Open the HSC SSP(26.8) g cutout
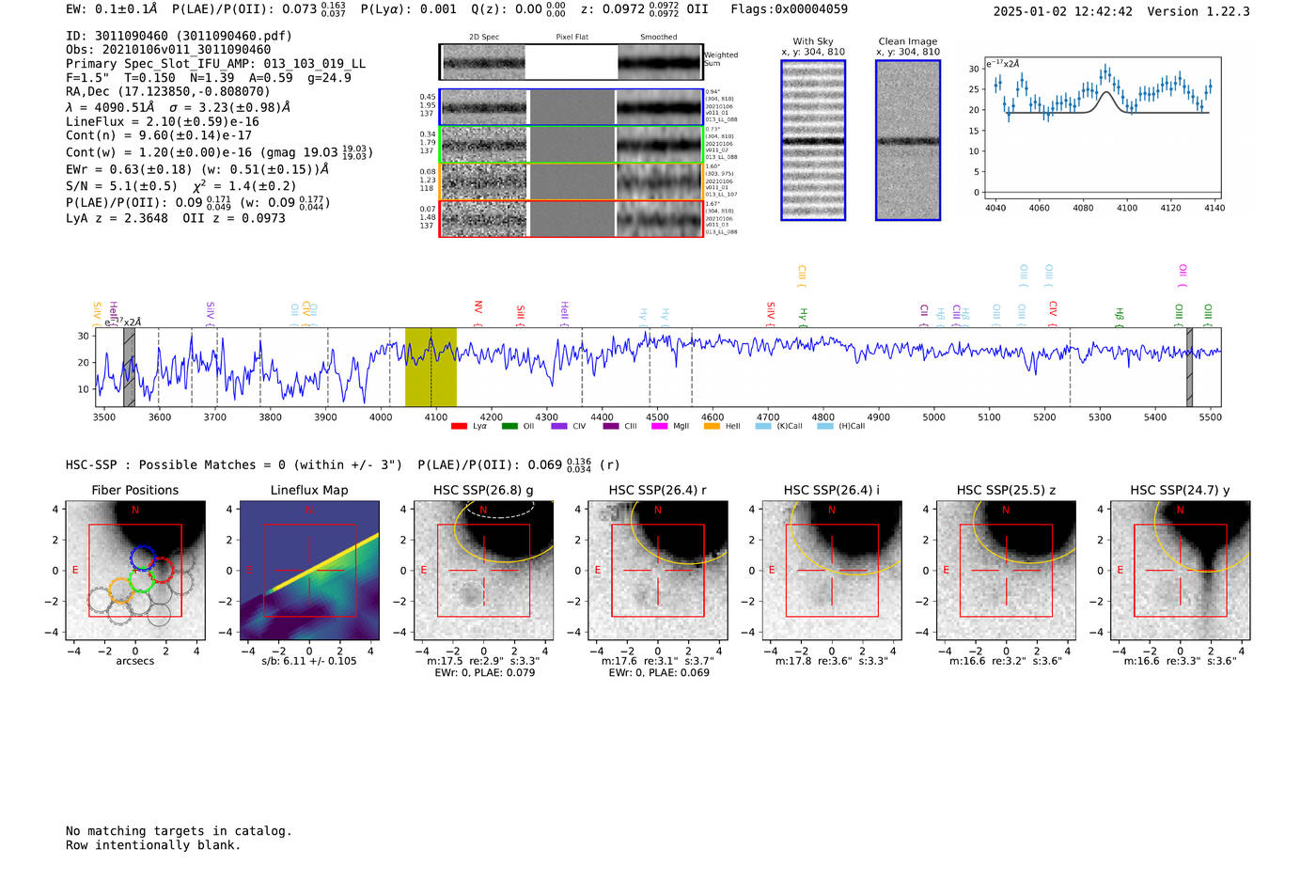Viewport: 1316px width, 896px height. coord(484,570)
